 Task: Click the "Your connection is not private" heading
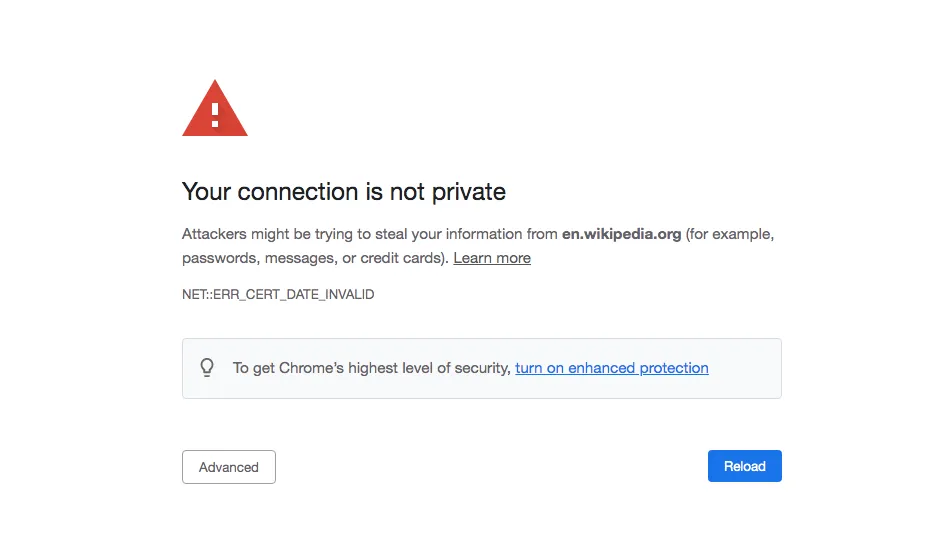pyautogui.click(x=343, y=192)
